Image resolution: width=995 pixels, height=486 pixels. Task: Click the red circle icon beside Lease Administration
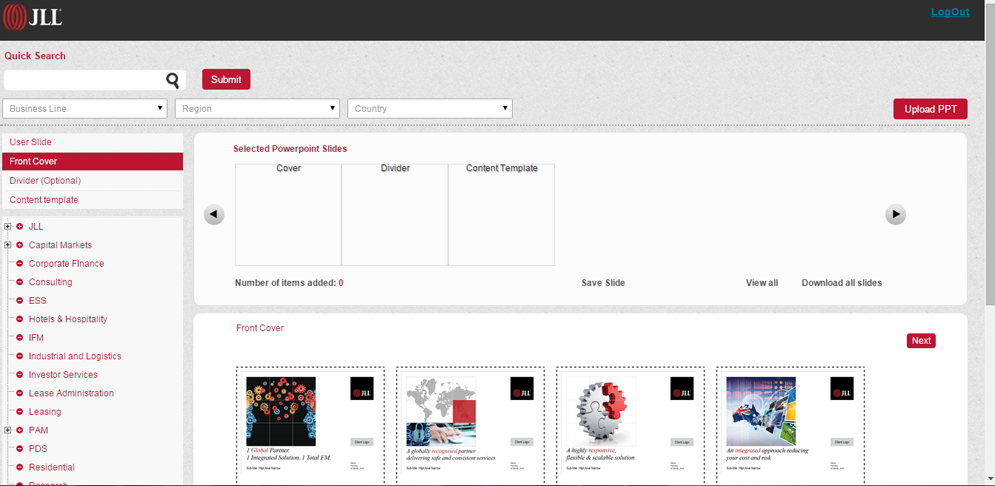click(x=20, y=393)
